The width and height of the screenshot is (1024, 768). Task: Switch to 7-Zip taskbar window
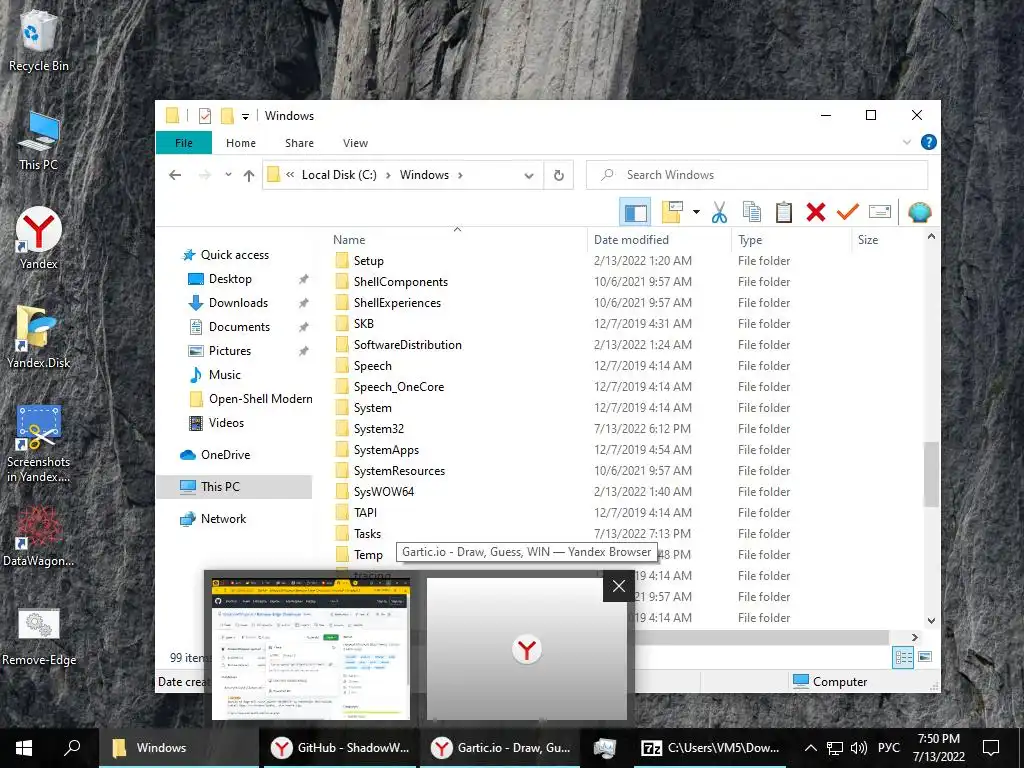(x=710, y=748)
